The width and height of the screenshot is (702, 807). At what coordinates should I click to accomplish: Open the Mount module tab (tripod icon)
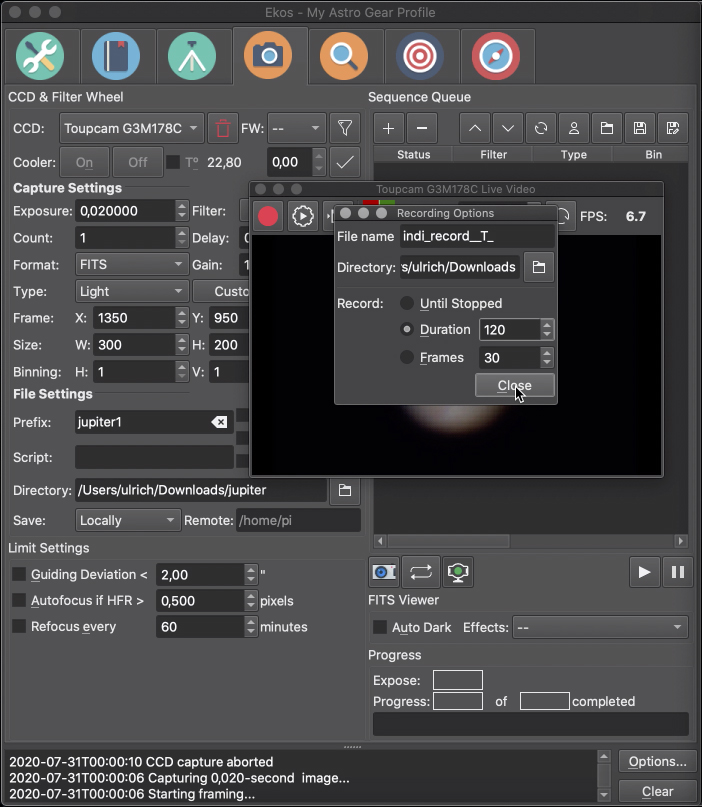(192, 56)
